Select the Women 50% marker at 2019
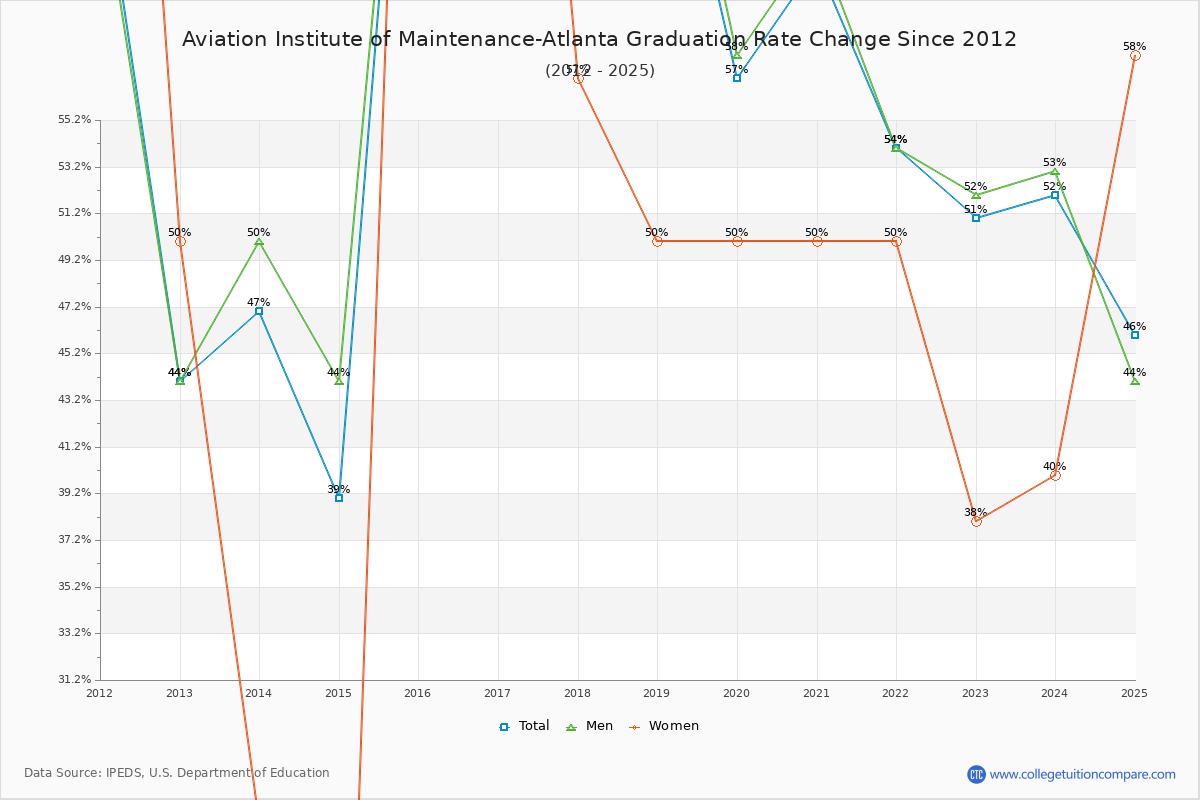Viewport: 1200px width, 800px height. coord(657,241)
